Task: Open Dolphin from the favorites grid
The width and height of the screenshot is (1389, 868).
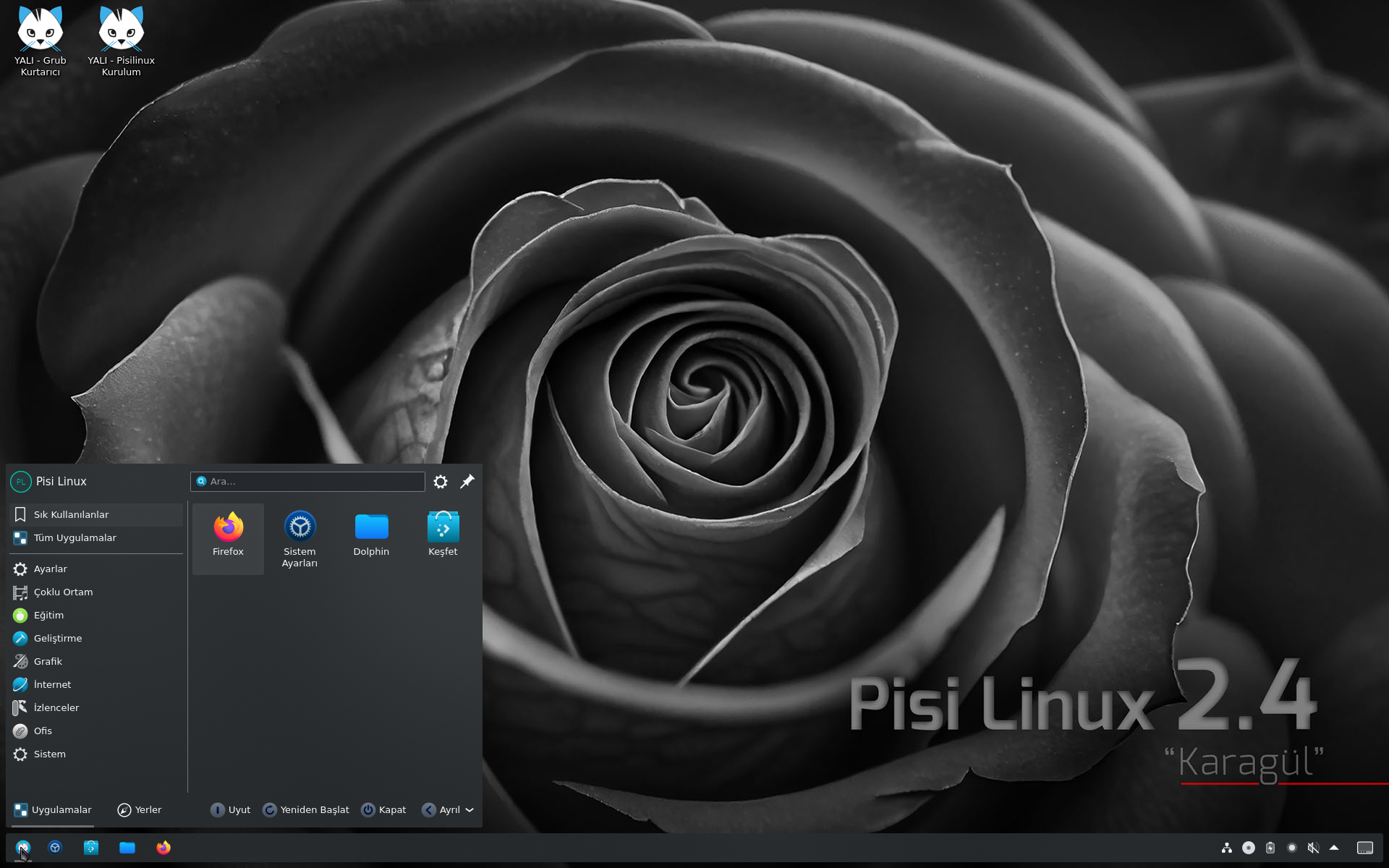Action: (371, 538)
